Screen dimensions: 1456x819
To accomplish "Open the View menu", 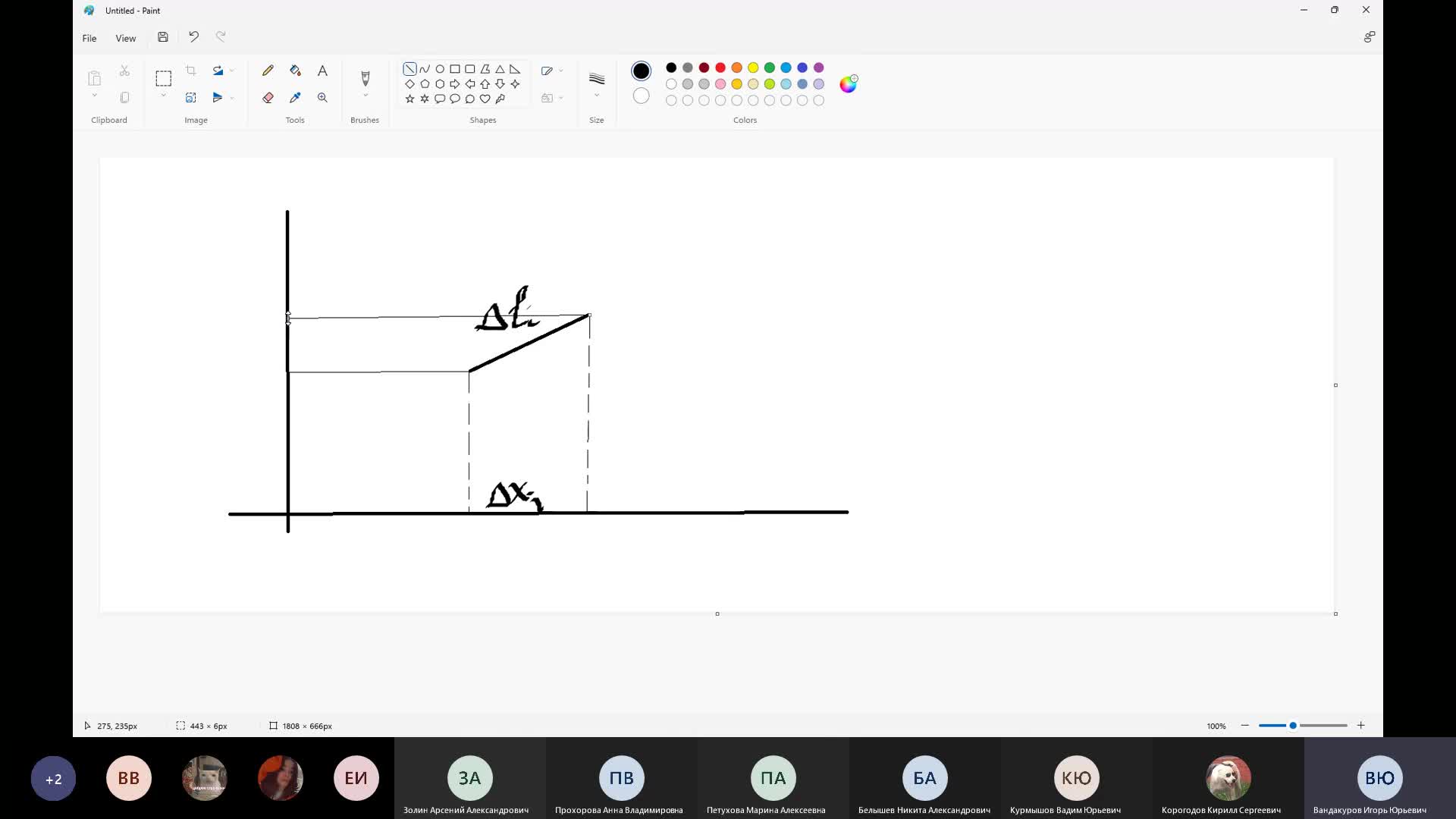I will (x=125, y=38).
